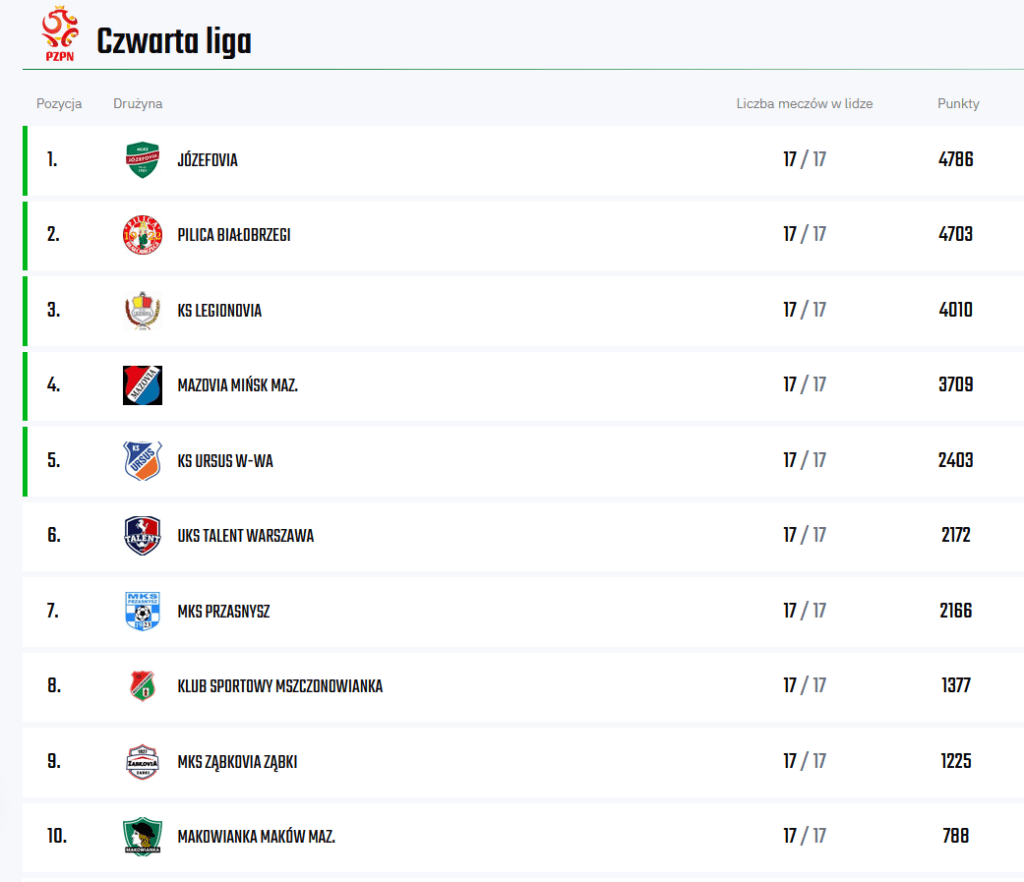The image size is (1024, 882).
Task: Click the Drużyna column header
Action: (x=138, y=104)
